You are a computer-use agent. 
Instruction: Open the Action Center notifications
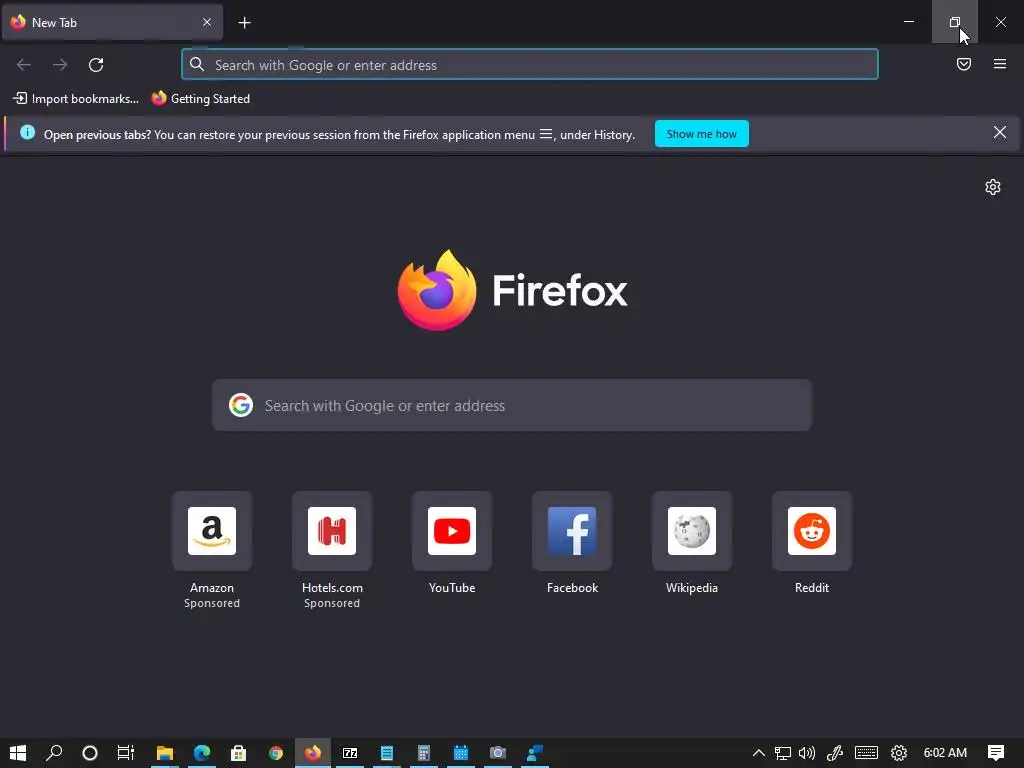point(996,753)
